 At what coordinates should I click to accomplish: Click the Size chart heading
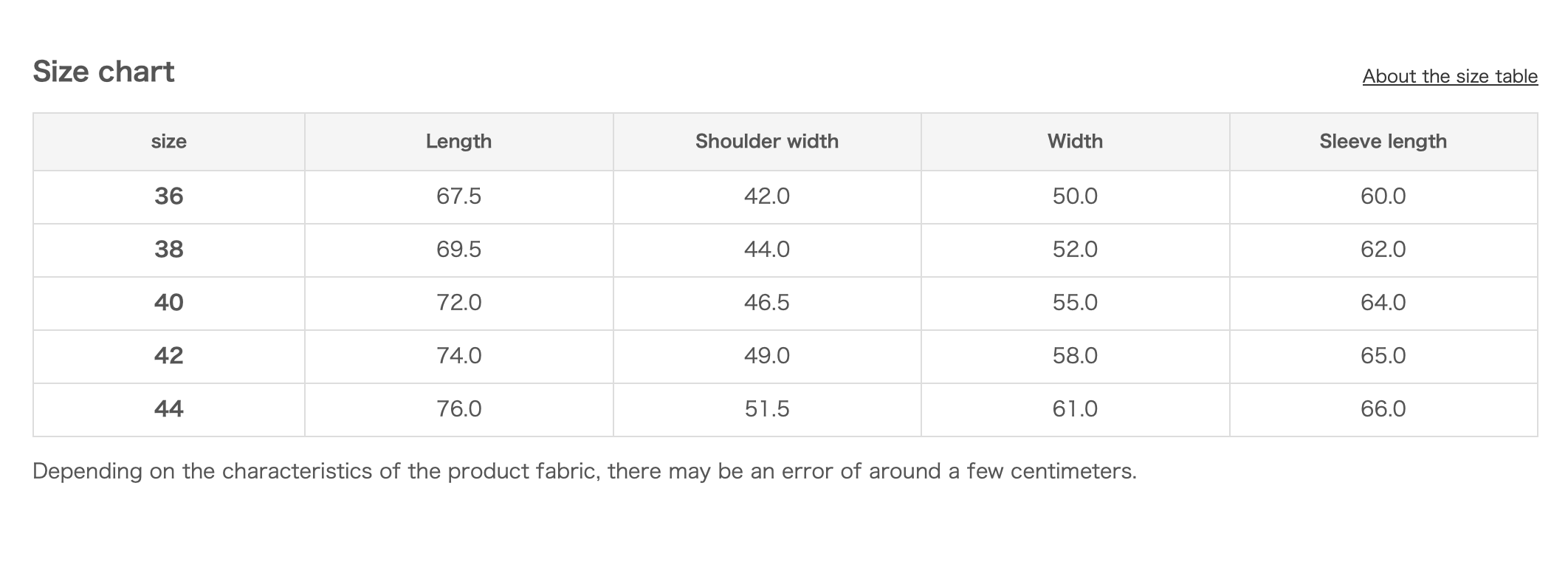click(x=103, y=72)
